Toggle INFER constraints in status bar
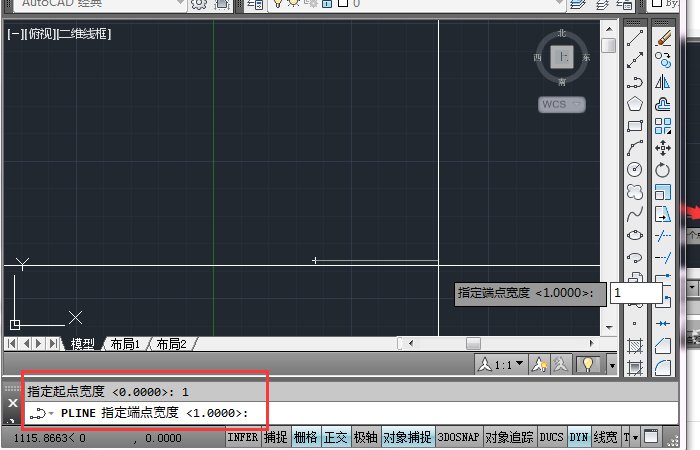This screenshot has width=700, height=450. (243, 437)
